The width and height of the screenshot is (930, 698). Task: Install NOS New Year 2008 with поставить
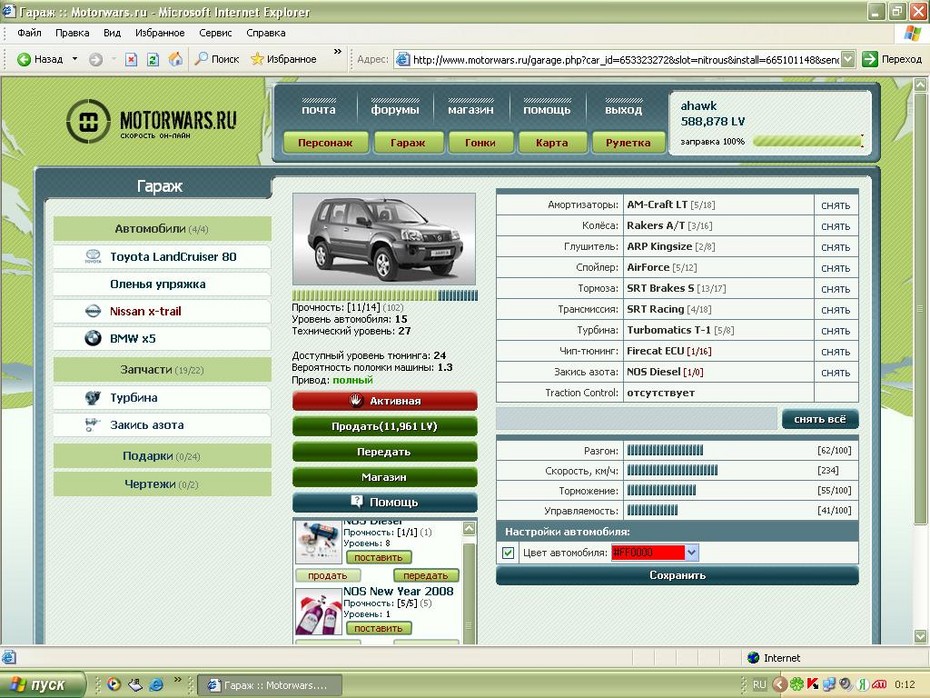(378, 628)
